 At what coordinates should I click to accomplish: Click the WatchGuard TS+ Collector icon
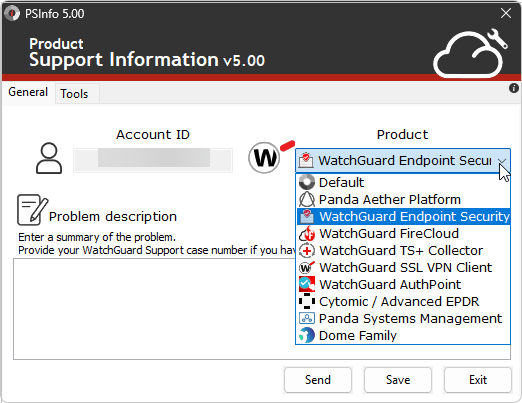point(307,250)
